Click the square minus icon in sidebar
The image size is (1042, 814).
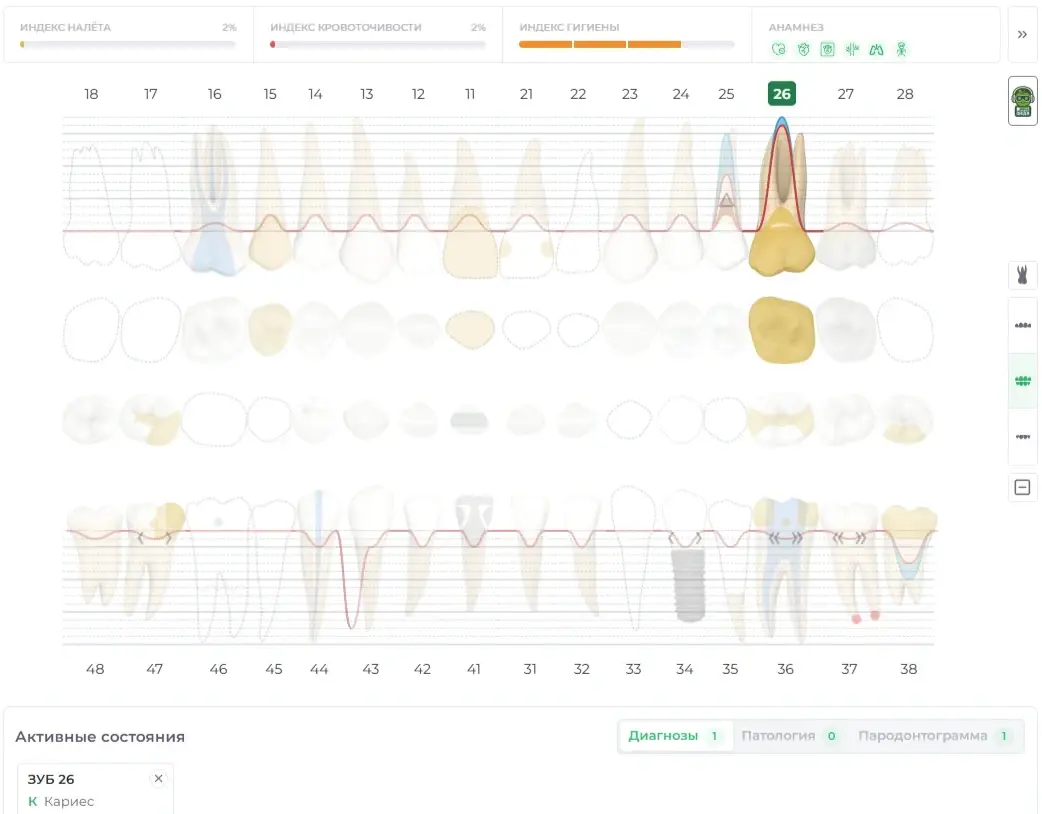1023,487
